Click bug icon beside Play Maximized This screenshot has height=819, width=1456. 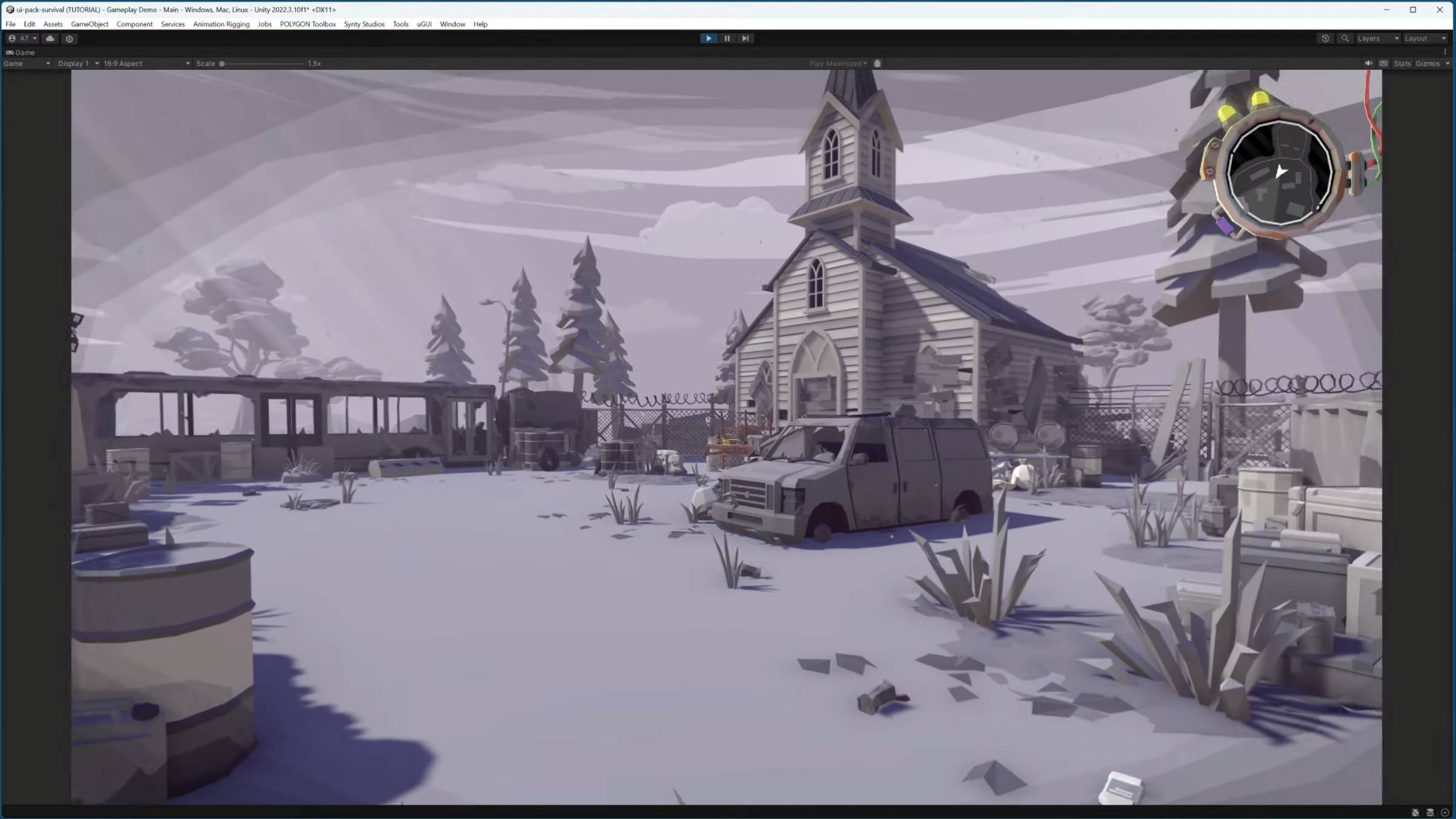(x=877, y=63)
